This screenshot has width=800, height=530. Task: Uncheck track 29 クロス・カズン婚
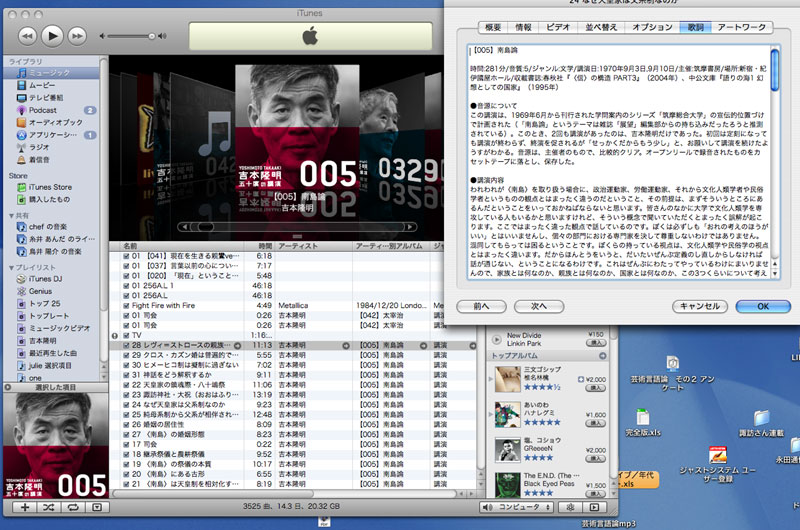point(126,355)
